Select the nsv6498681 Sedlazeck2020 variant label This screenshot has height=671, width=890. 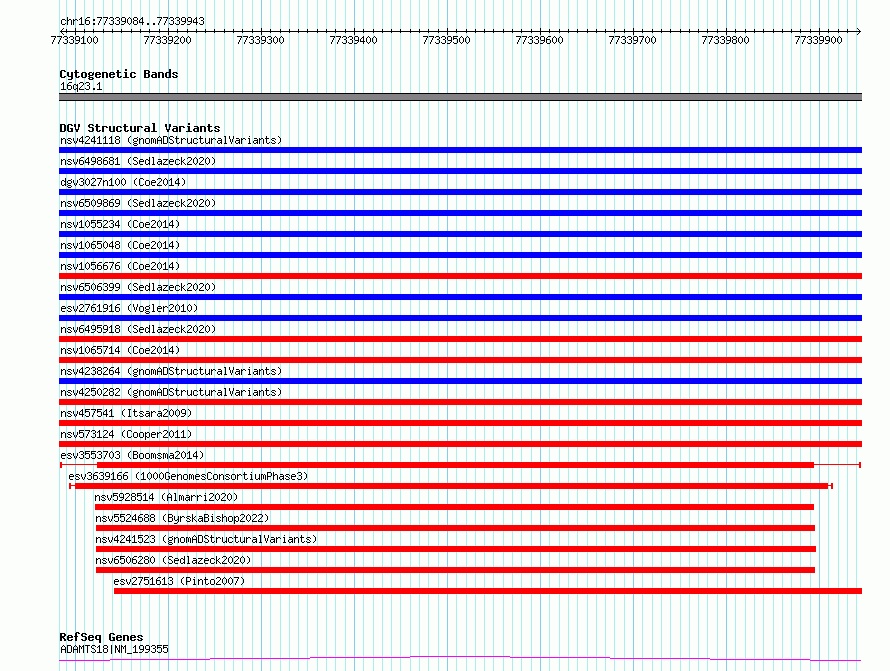tap(138, 161)
